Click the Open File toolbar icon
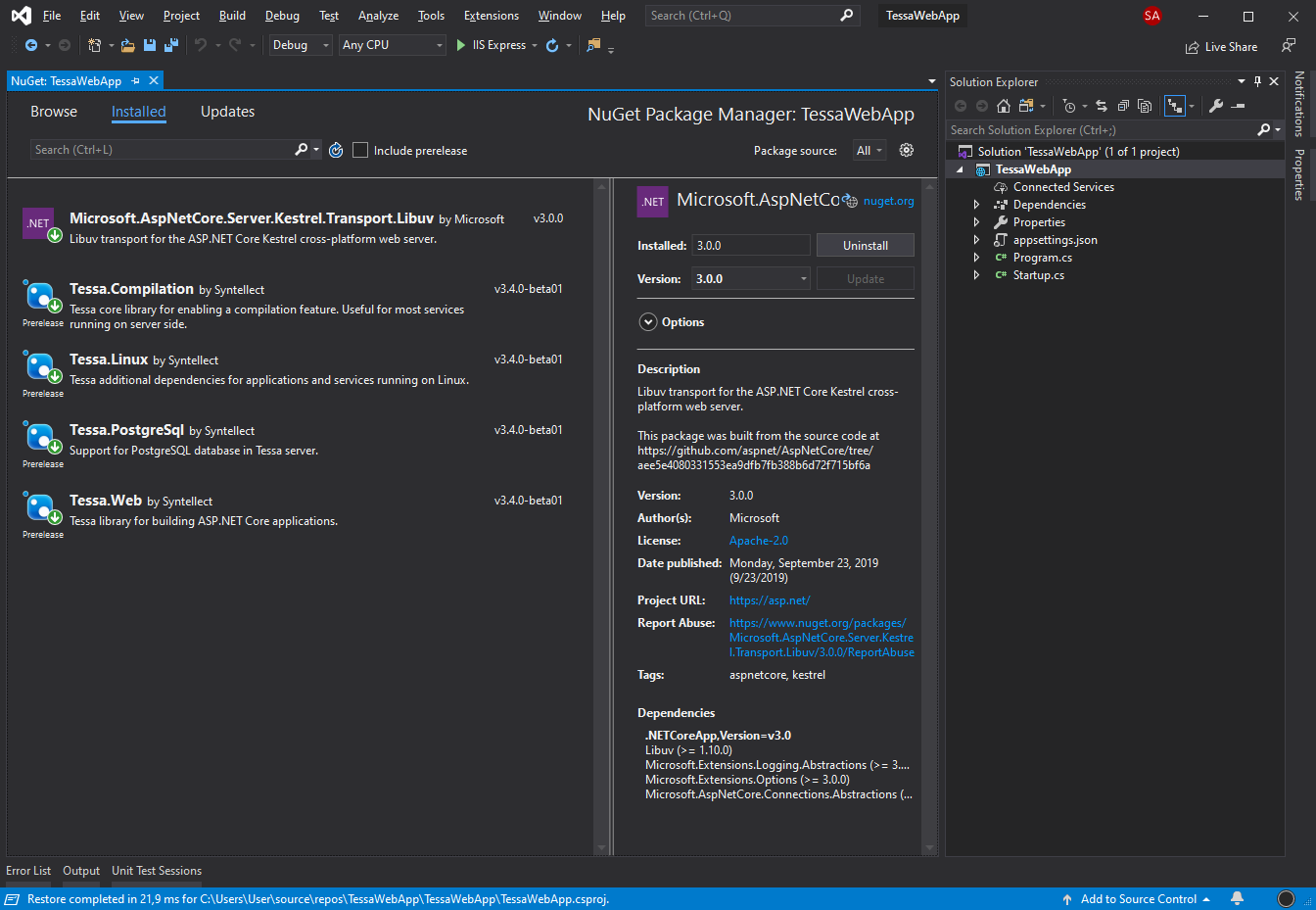This screenshot has height=910, width=1316. tap(128, 45)
